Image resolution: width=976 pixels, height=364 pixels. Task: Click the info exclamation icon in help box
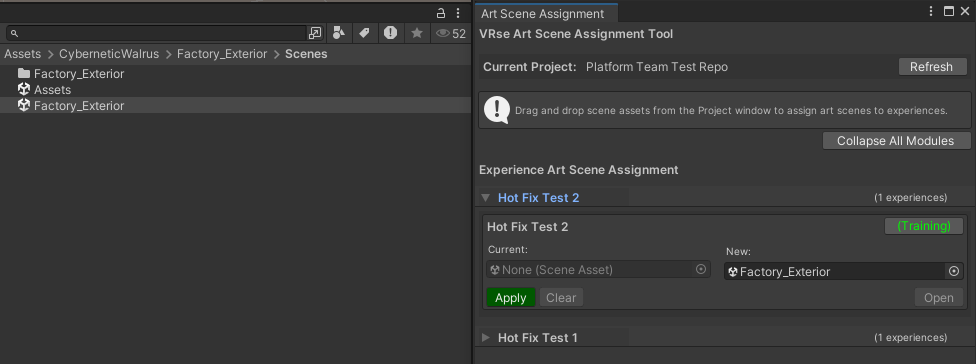[x=497, y=110]
